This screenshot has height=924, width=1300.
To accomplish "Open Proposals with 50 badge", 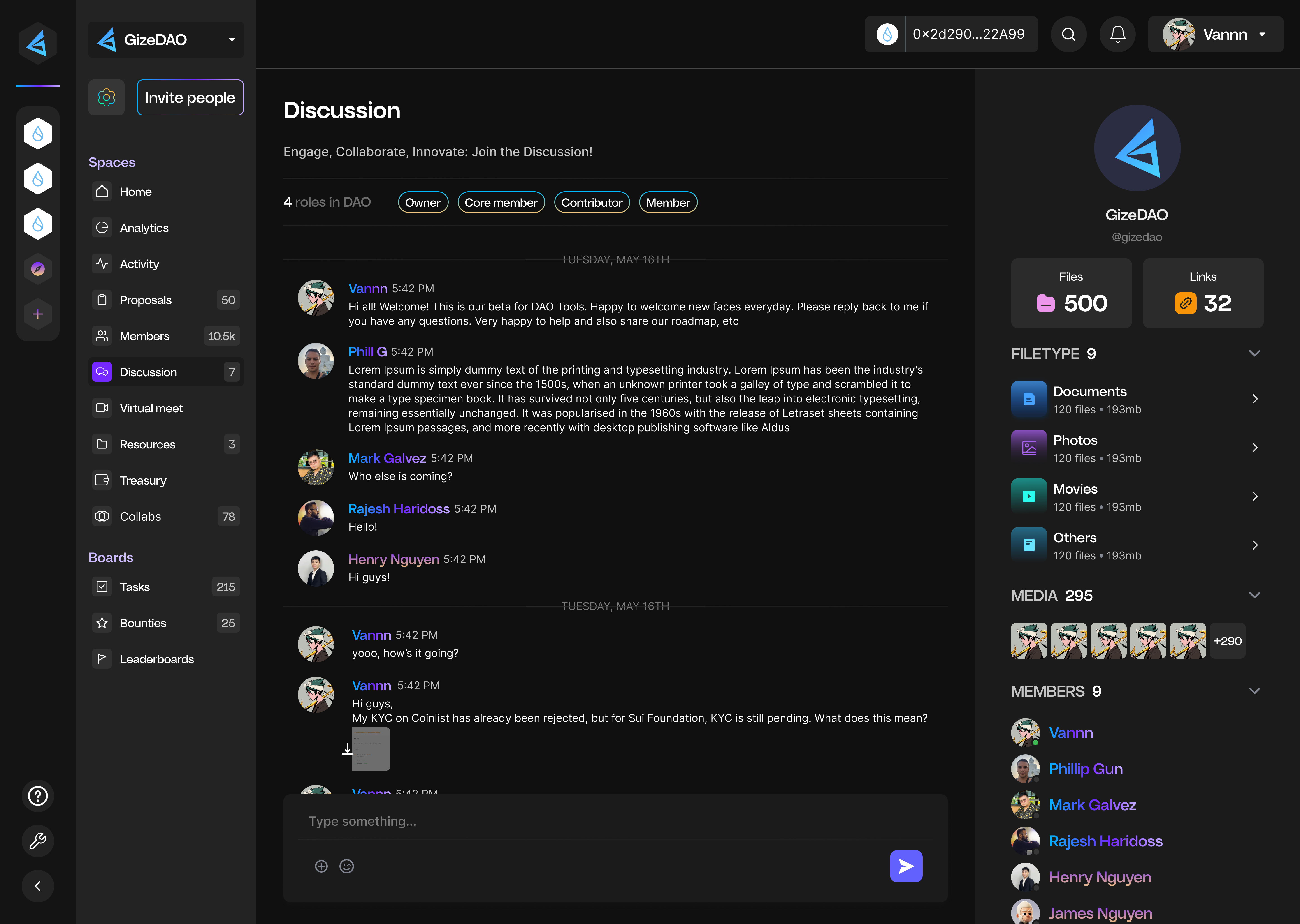I will pos(166,300).
